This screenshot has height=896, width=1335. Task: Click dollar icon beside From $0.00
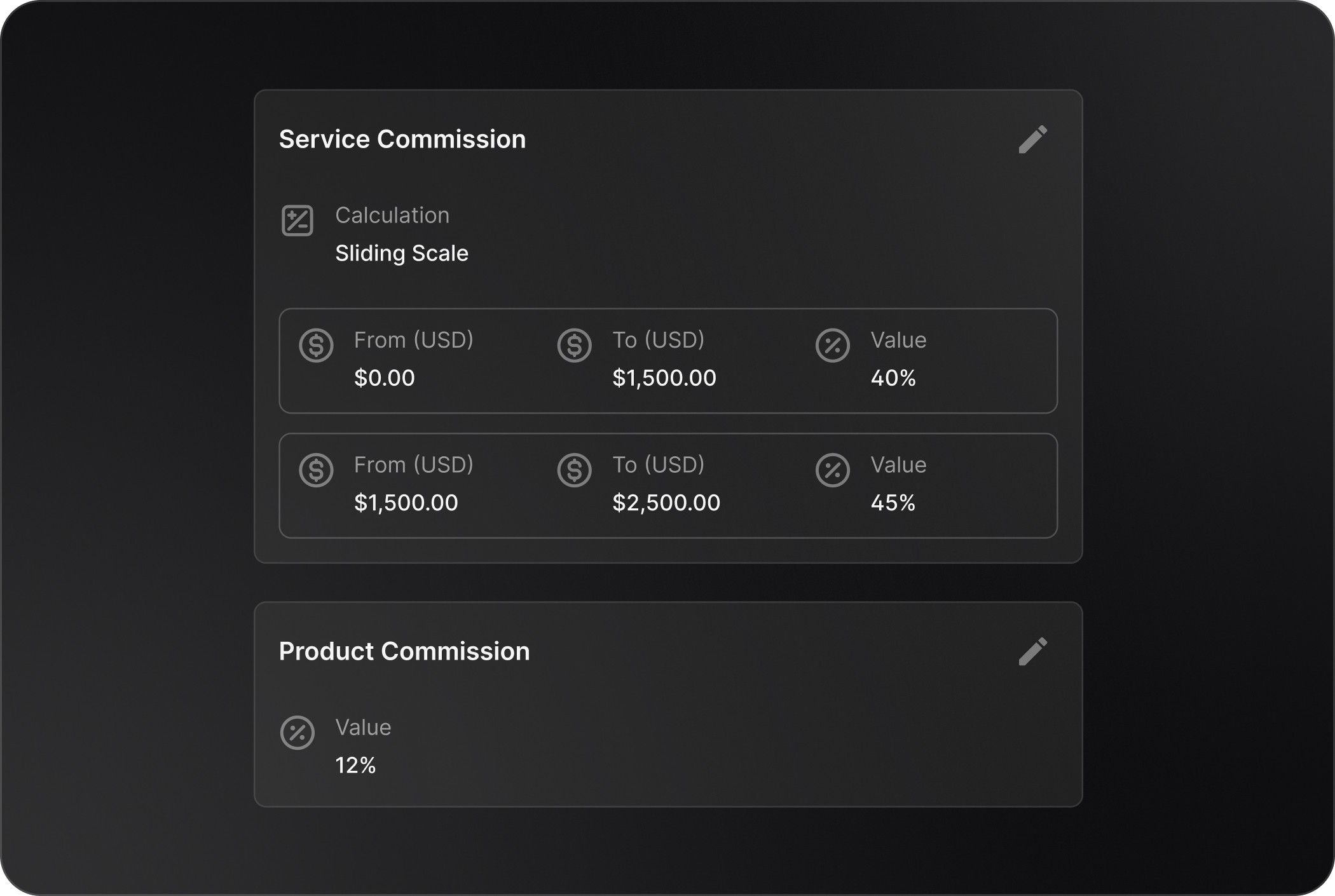316,346
